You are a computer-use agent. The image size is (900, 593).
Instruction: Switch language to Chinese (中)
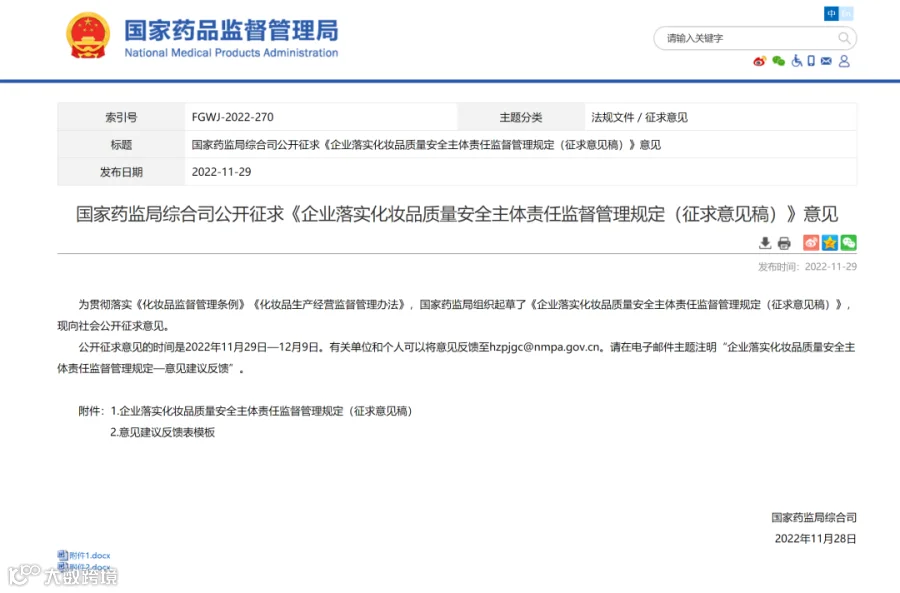[831, 14]
